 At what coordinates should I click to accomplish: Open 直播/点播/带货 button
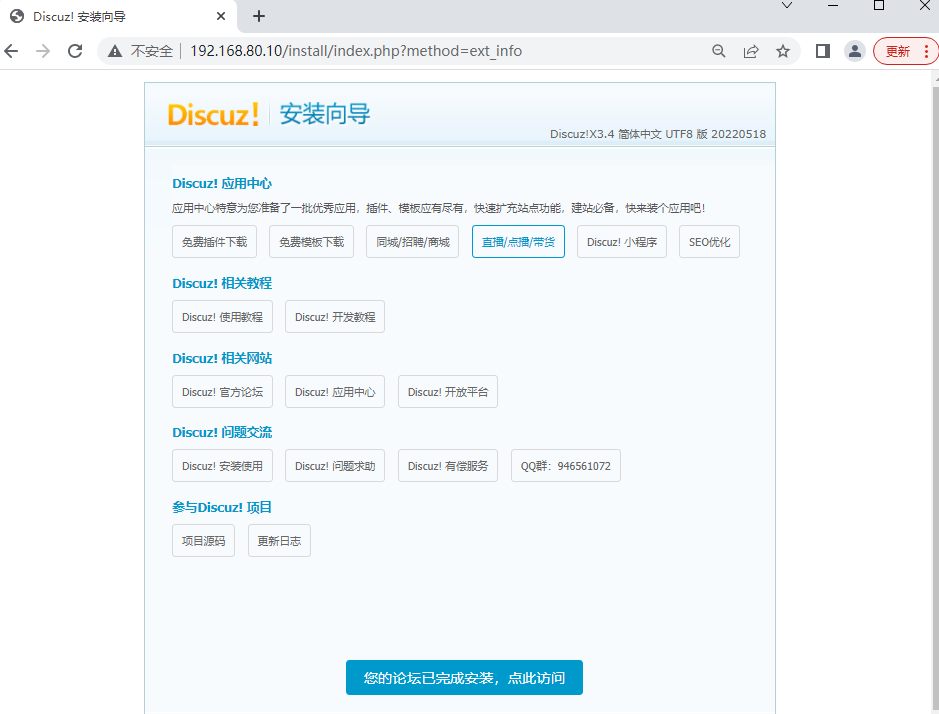519,242
